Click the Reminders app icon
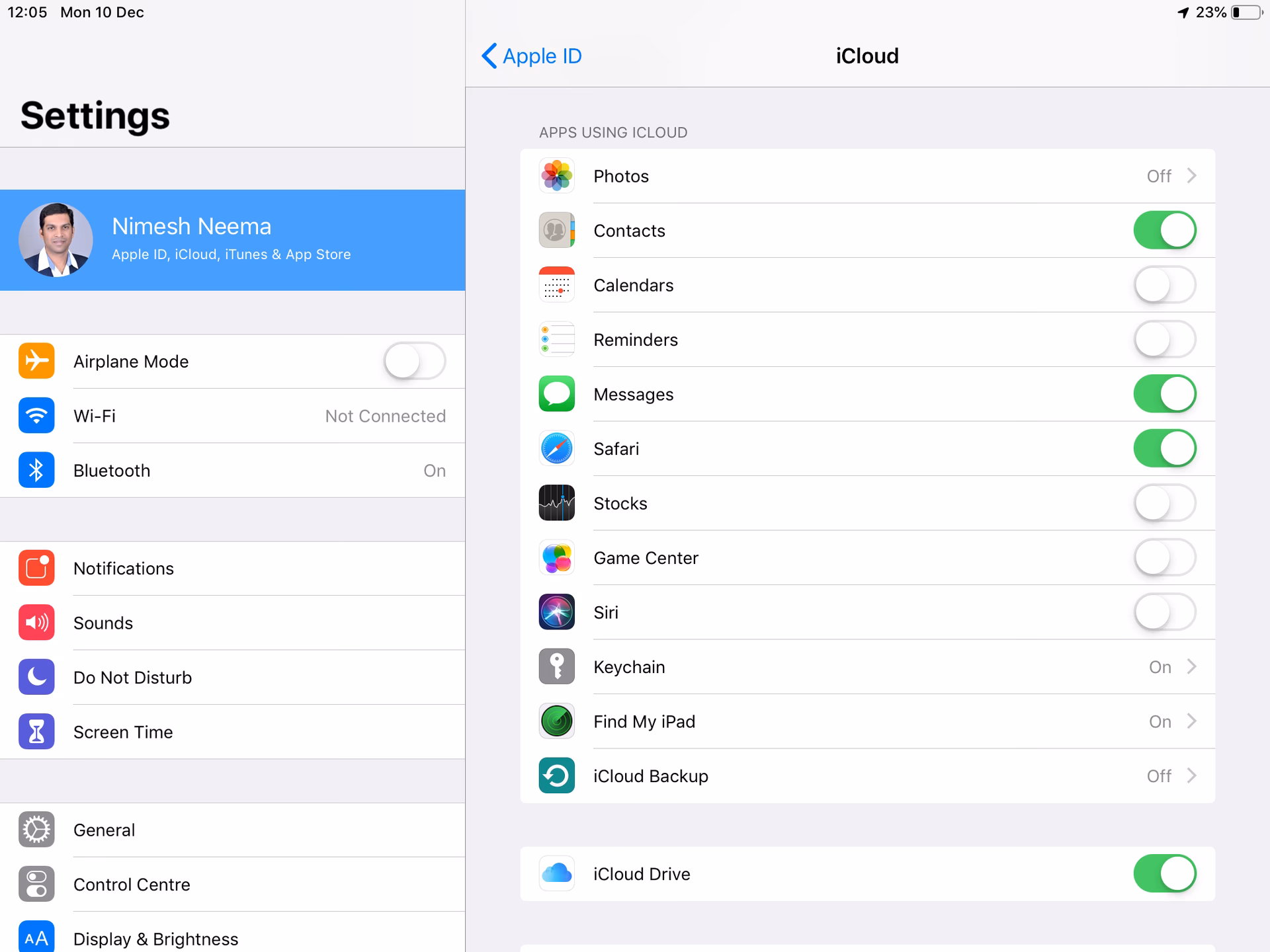This screenshot has width=1270, height=952. (x=556, y=339)
